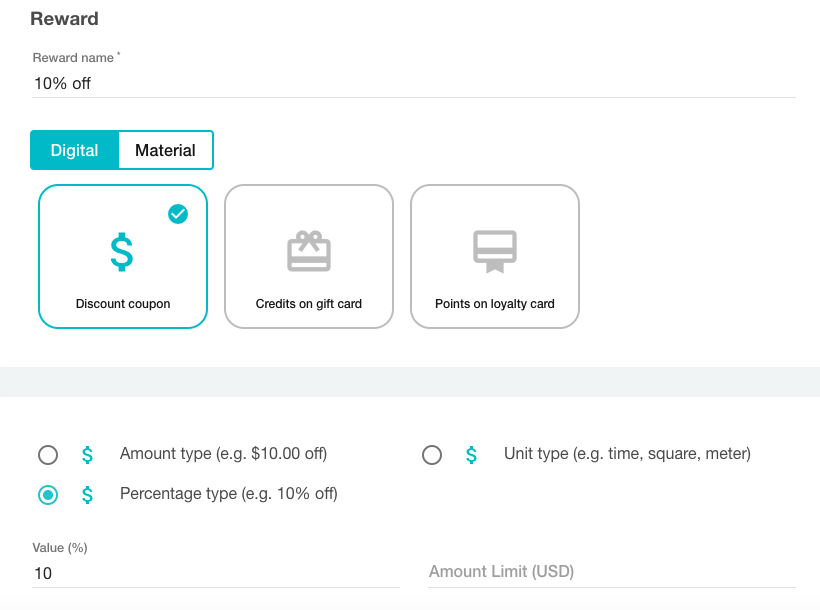Click the Unit type (e.g. time, square, meter) text
The width and height of the screenshot is (820, 610).
627,454
